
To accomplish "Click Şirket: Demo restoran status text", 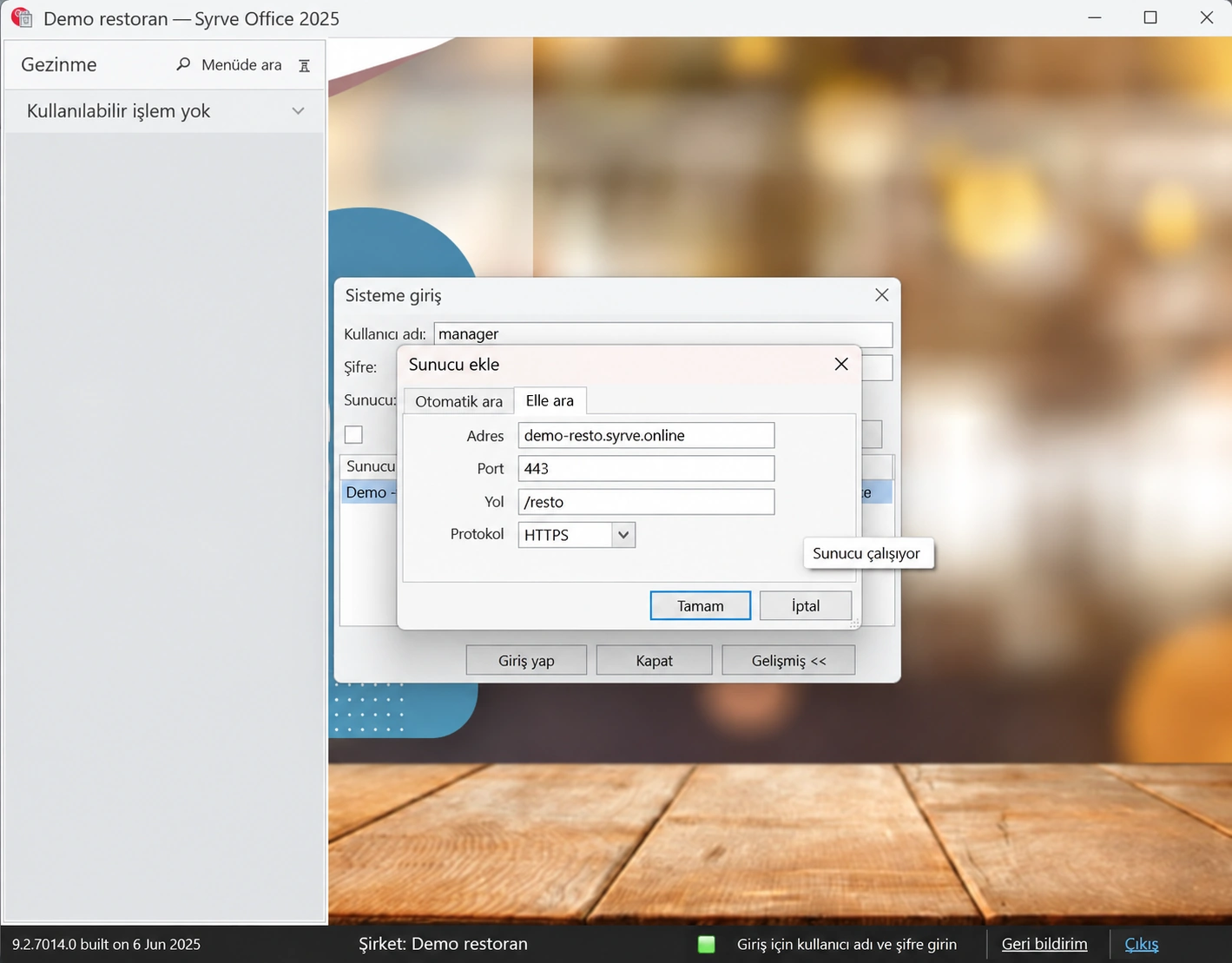I will point(443,944).
